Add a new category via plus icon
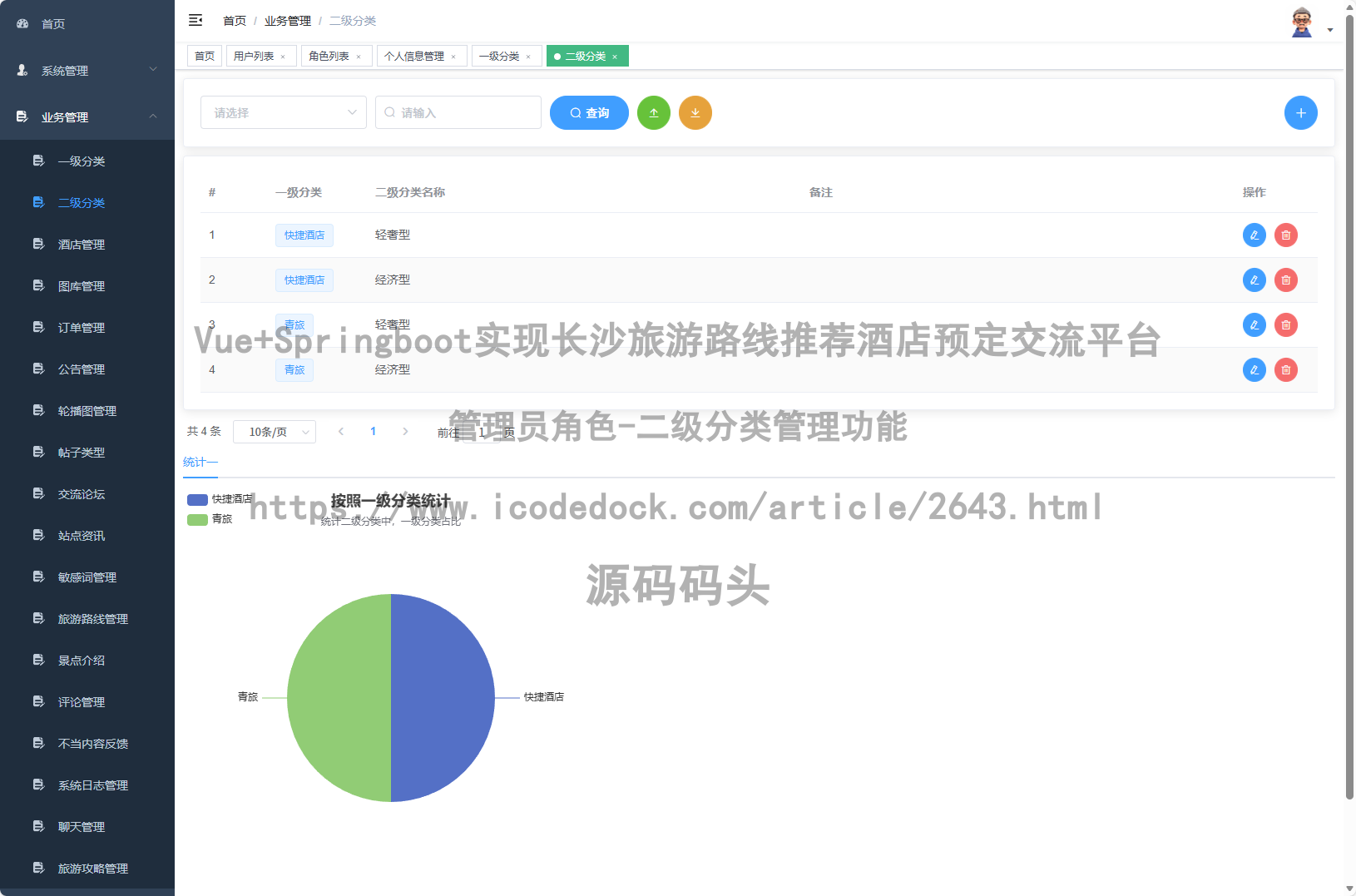Image resolution: width=1356 pixels, height=896 pixels. pyautogui.click(x=1300, y=112)
